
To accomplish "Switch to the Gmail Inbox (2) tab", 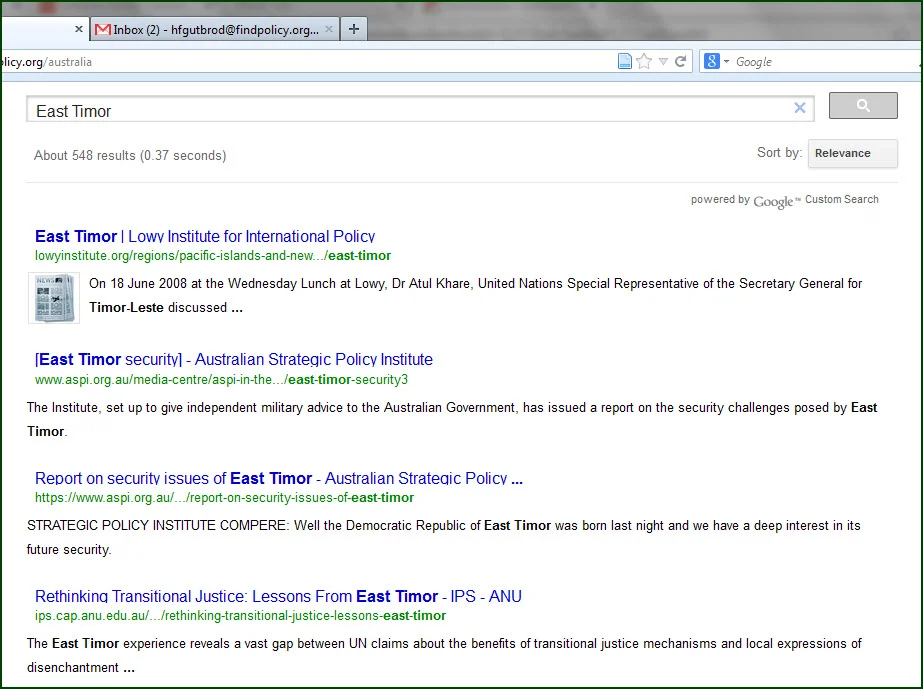I will 215,29.
